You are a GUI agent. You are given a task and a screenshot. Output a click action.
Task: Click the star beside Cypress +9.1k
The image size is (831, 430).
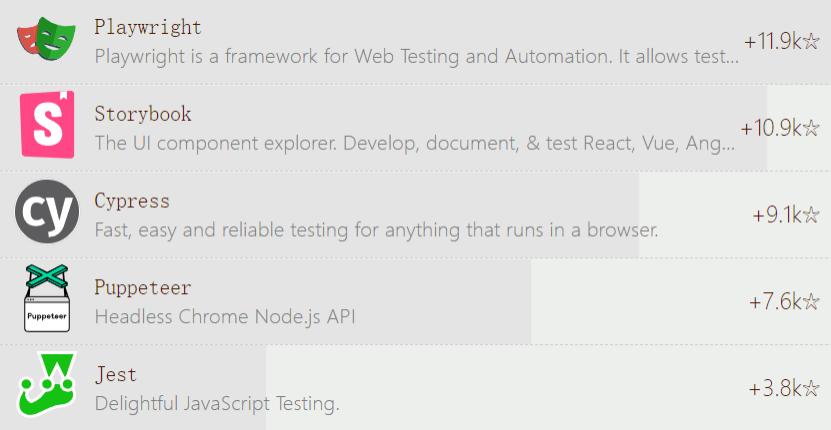811,215
